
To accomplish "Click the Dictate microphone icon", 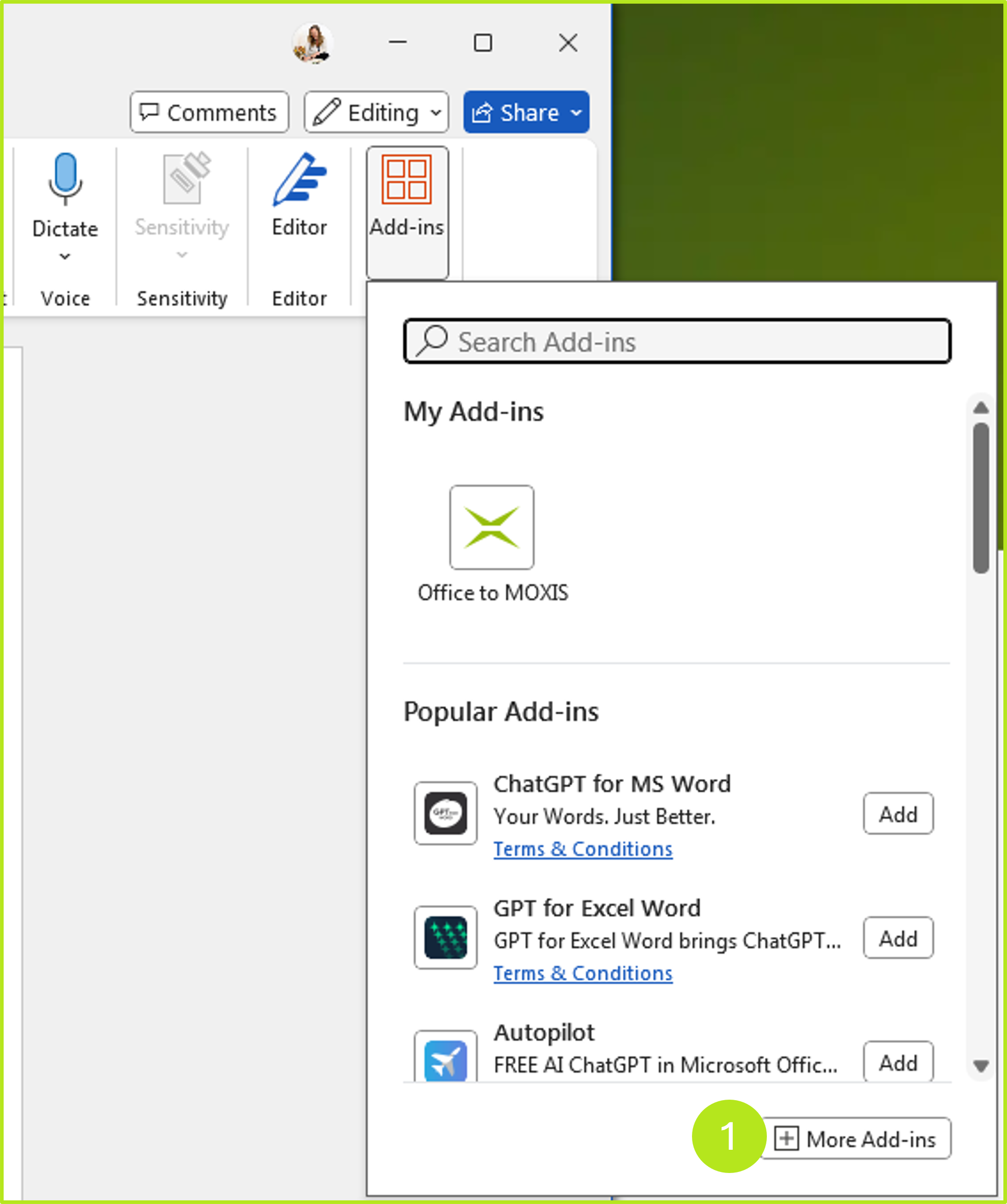I will (65, 178).
